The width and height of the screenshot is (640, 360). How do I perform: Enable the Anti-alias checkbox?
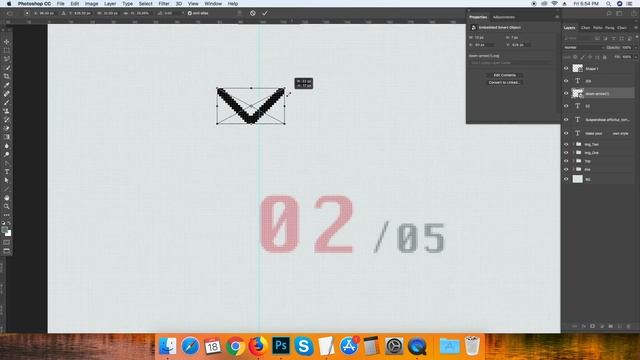[190, 13]
